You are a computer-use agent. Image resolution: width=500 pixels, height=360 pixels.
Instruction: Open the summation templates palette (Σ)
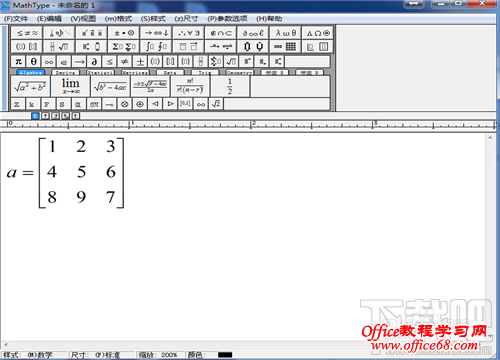[x=124, y=46]
